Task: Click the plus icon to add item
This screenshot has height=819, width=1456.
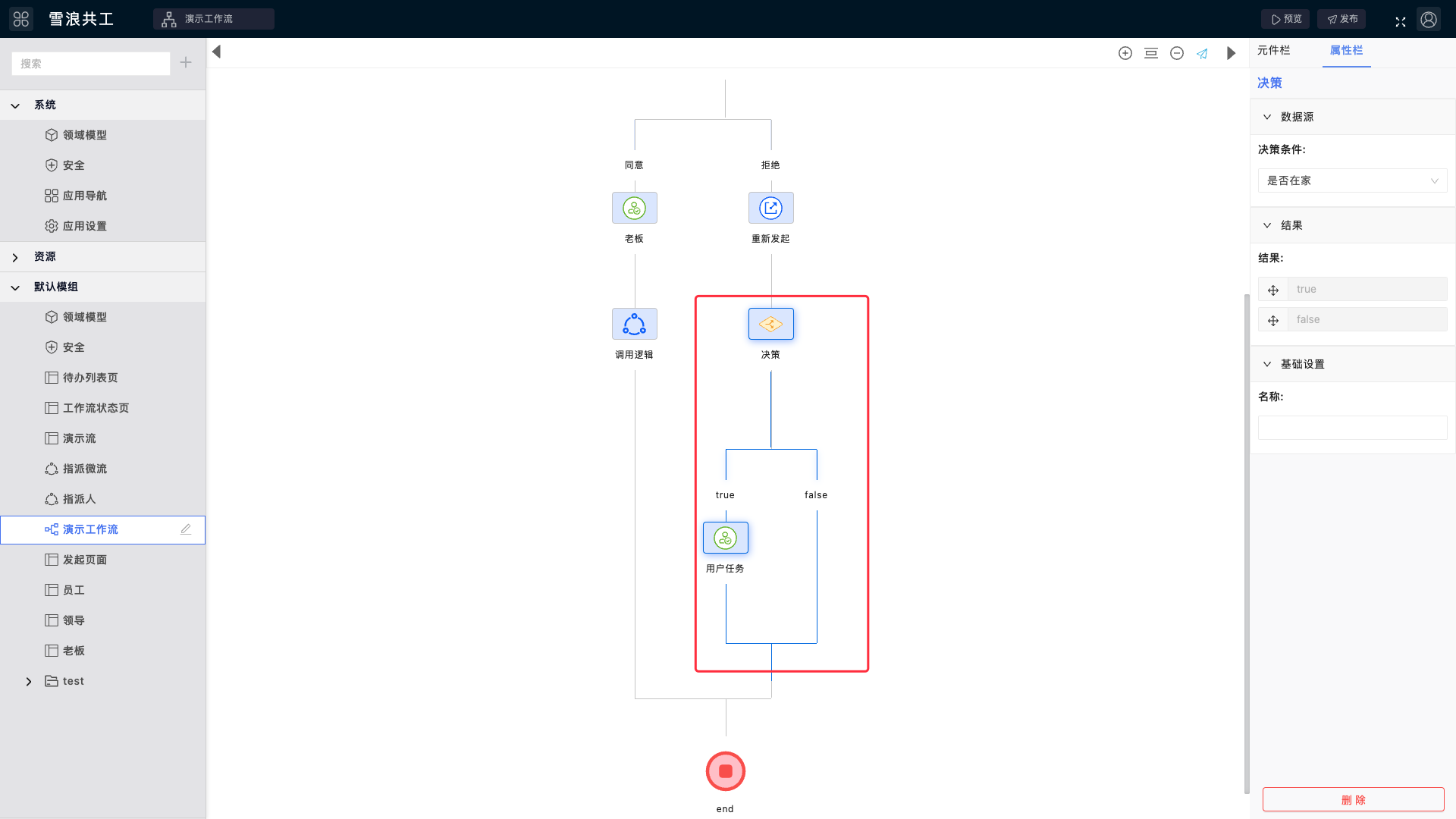Action: tap(186, 63)
